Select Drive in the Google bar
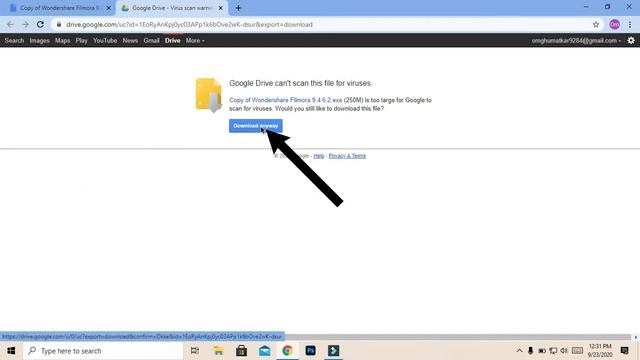640x360 pixels. pos(173,40)
